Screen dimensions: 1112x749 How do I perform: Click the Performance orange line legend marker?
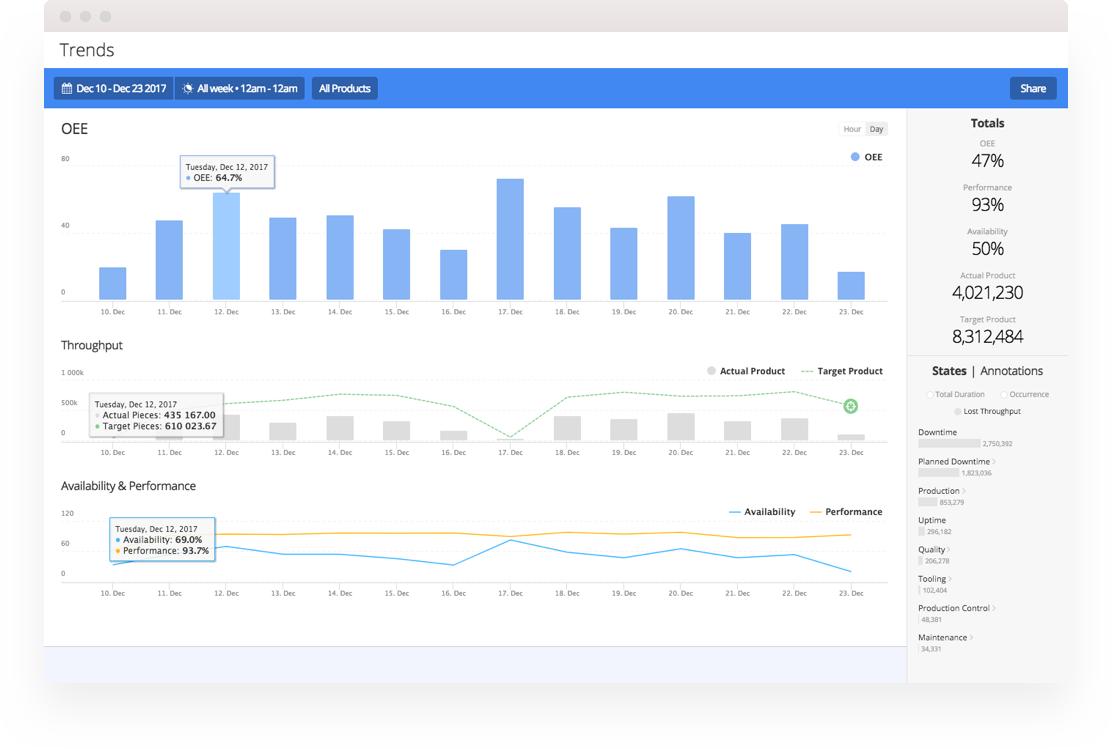pos(815,512)
